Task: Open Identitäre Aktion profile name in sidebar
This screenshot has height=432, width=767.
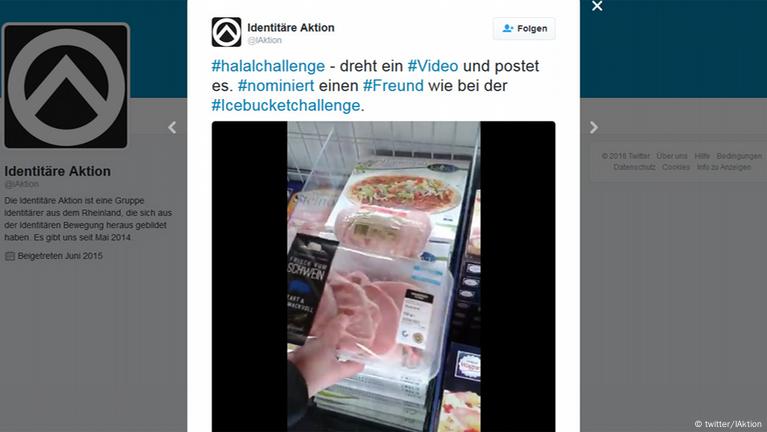Action: [x=58, y=171]
